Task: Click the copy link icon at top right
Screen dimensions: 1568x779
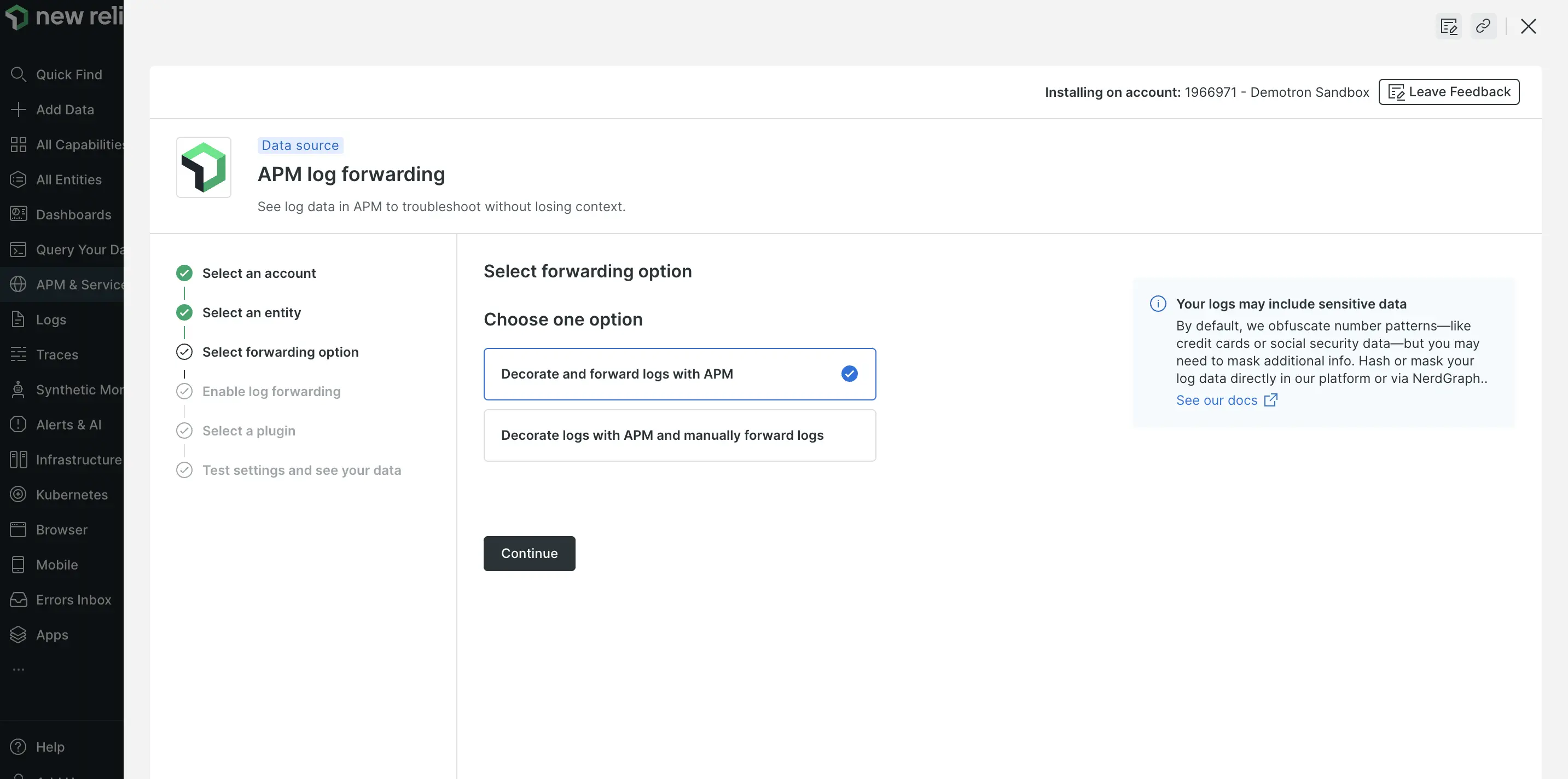Action: point(1483,26)
